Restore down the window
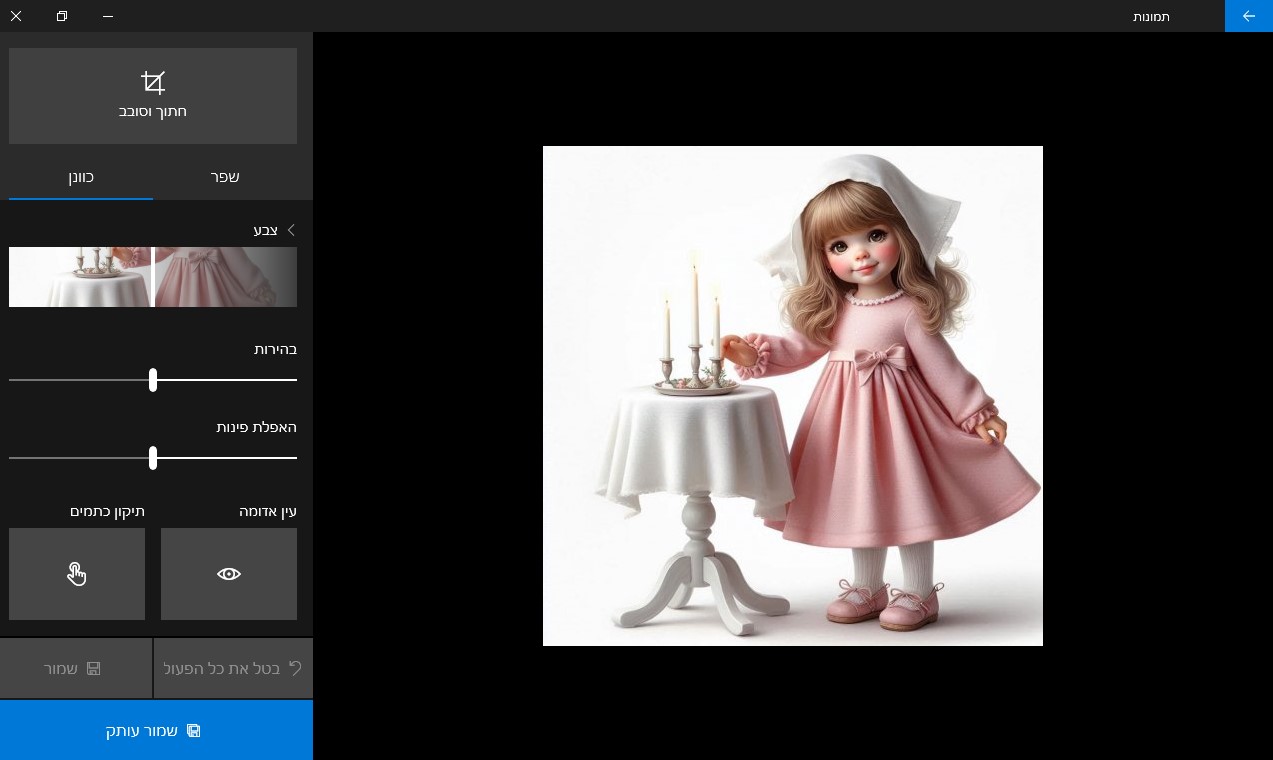 click(62, 16)
